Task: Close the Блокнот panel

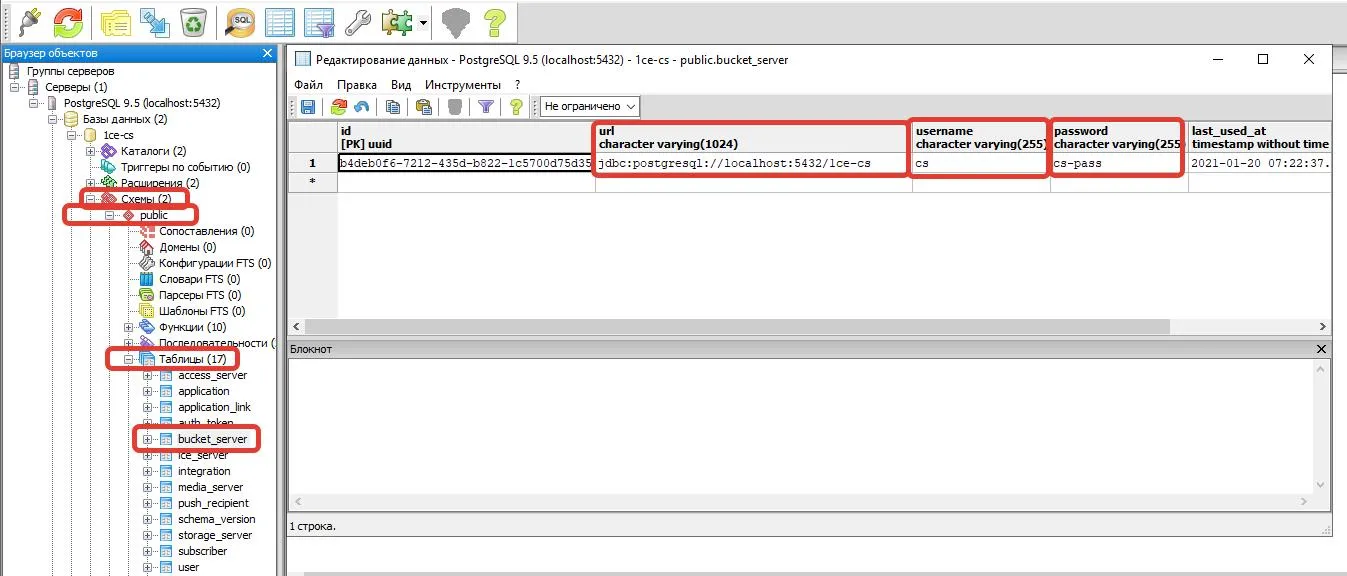Action: [1321, 349]
